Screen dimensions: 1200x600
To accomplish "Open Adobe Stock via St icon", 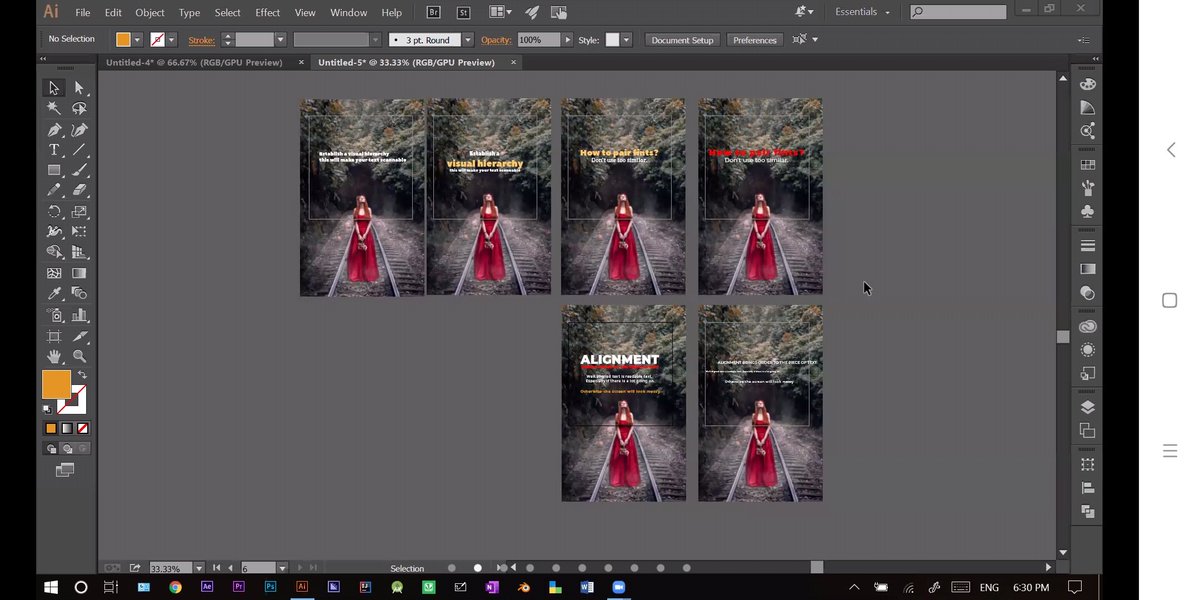I will 463,12.
